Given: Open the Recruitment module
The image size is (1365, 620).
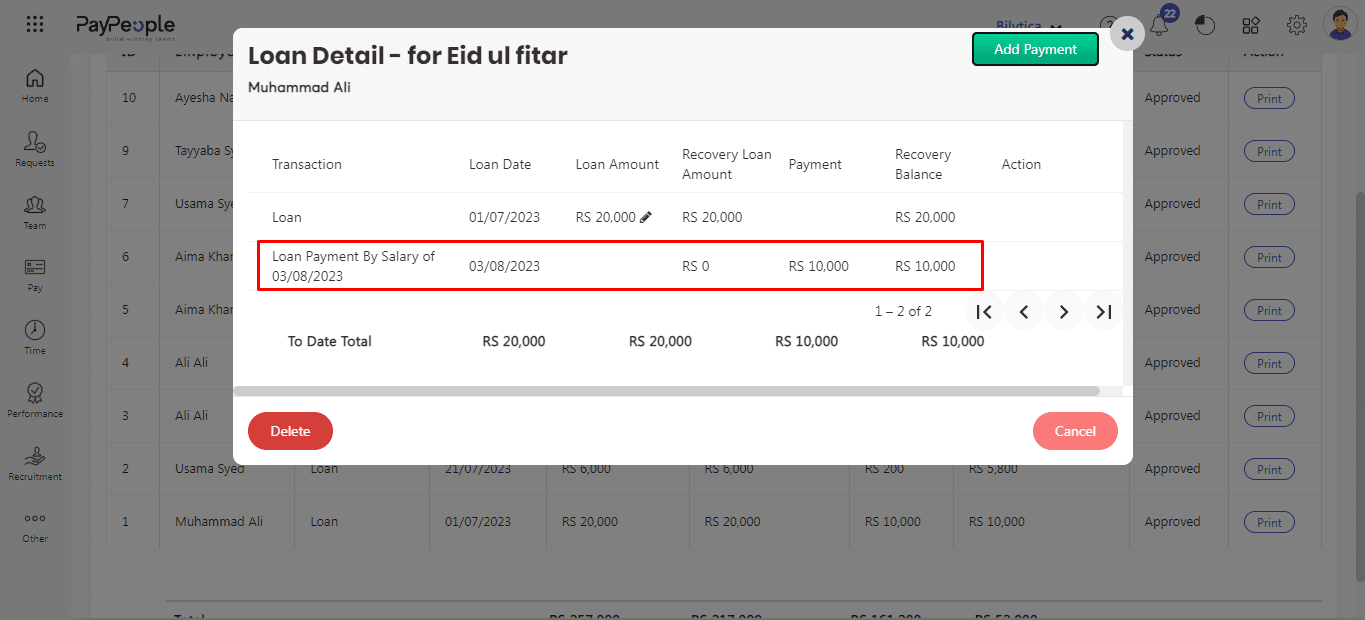Looking at the screenshot, I should 35,463.
